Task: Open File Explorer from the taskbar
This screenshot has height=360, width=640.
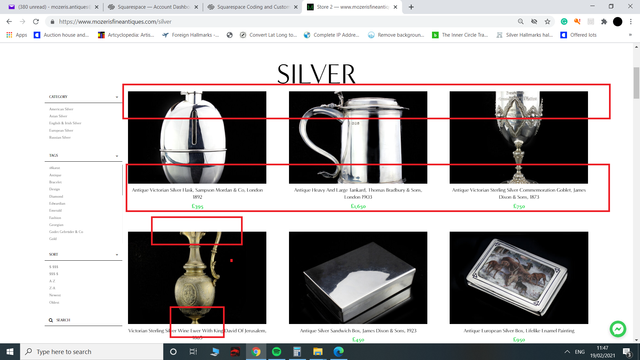Action: tap(318, 351)
